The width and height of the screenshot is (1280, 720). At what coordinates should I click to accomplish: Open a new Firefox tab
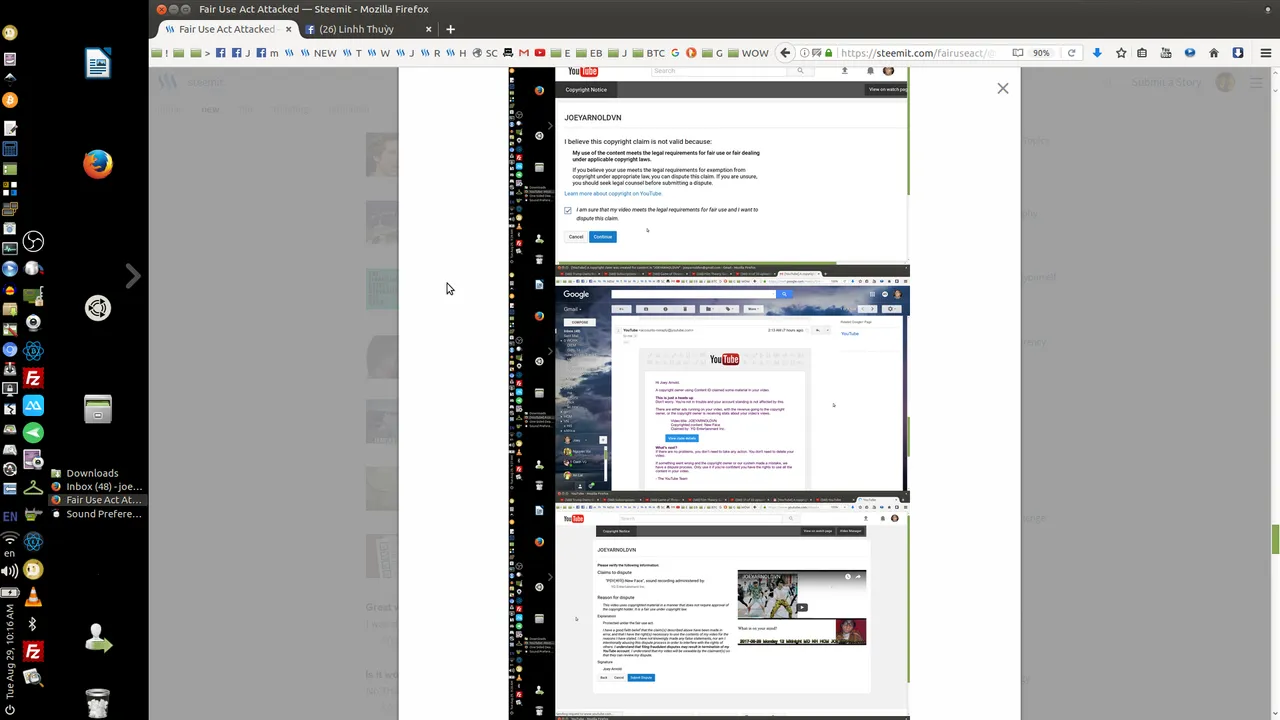pos(450,29)
